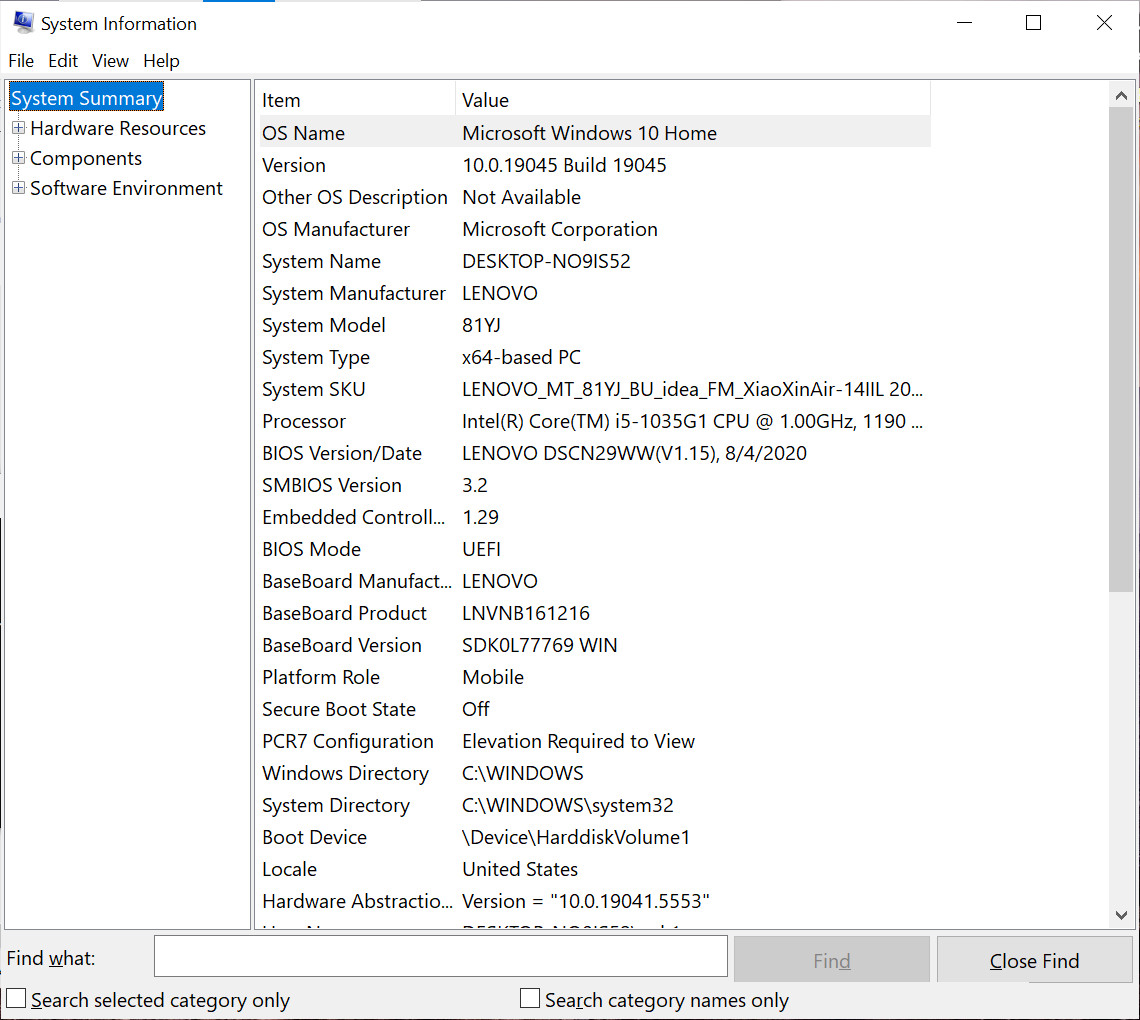Click the x64-based PC value
This screenshot has height=1020, width=1140.
tap(521, 357)
